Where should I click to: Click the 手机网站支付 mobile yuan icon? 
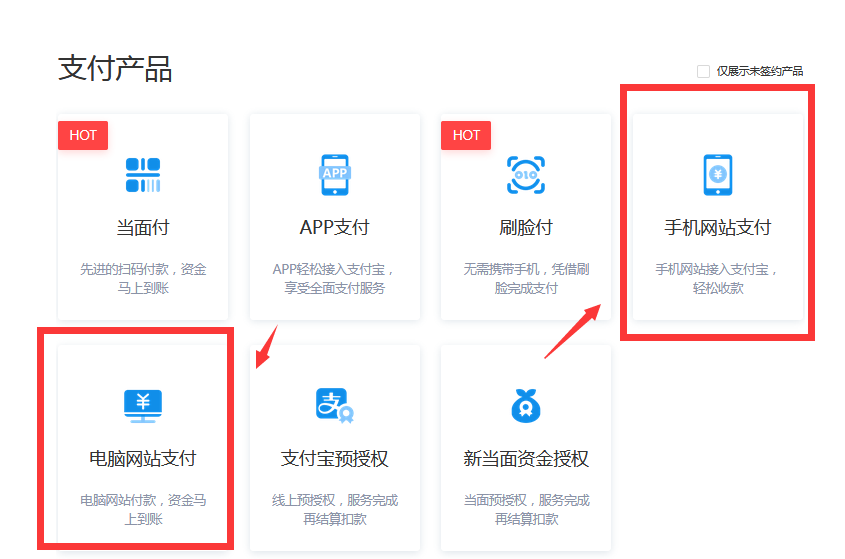[x=717, y=175]
